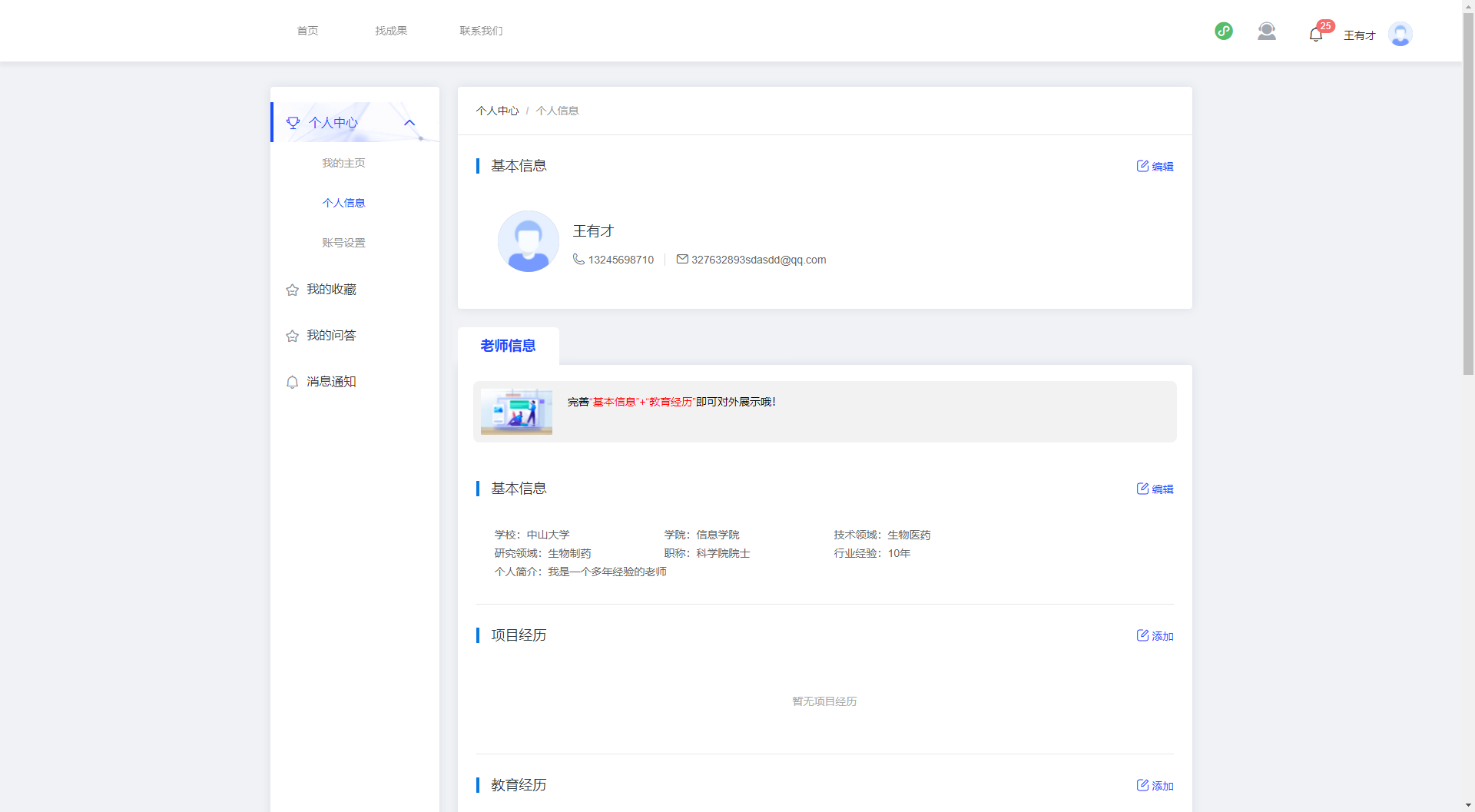Image resolution: width=1475 pixels, height=812 pixels.
Task: Edit the top 基本信息 profile section
Action: [x=1155, y=166]
